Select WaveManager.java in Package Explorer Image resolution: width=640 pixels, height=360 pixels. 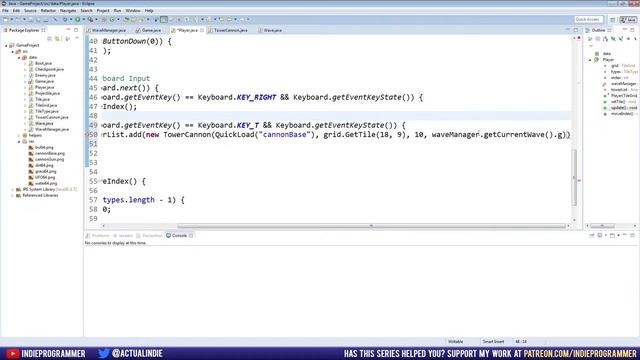pos(51,129)
